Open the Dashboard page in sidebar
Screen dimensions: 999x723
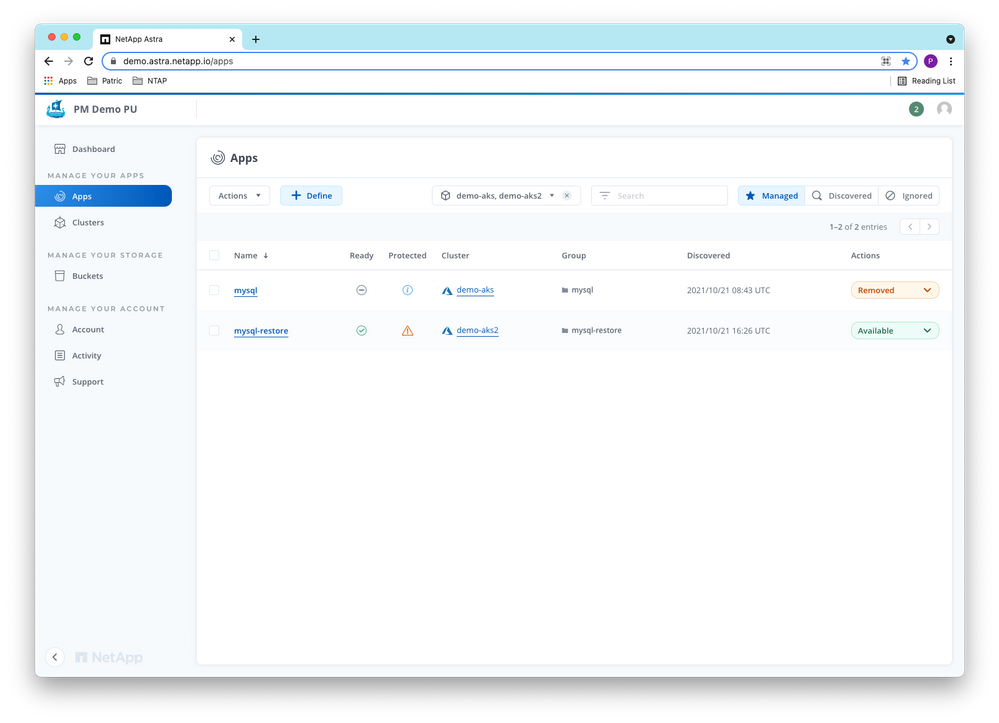pyautogui.click(x=85, y=149)
